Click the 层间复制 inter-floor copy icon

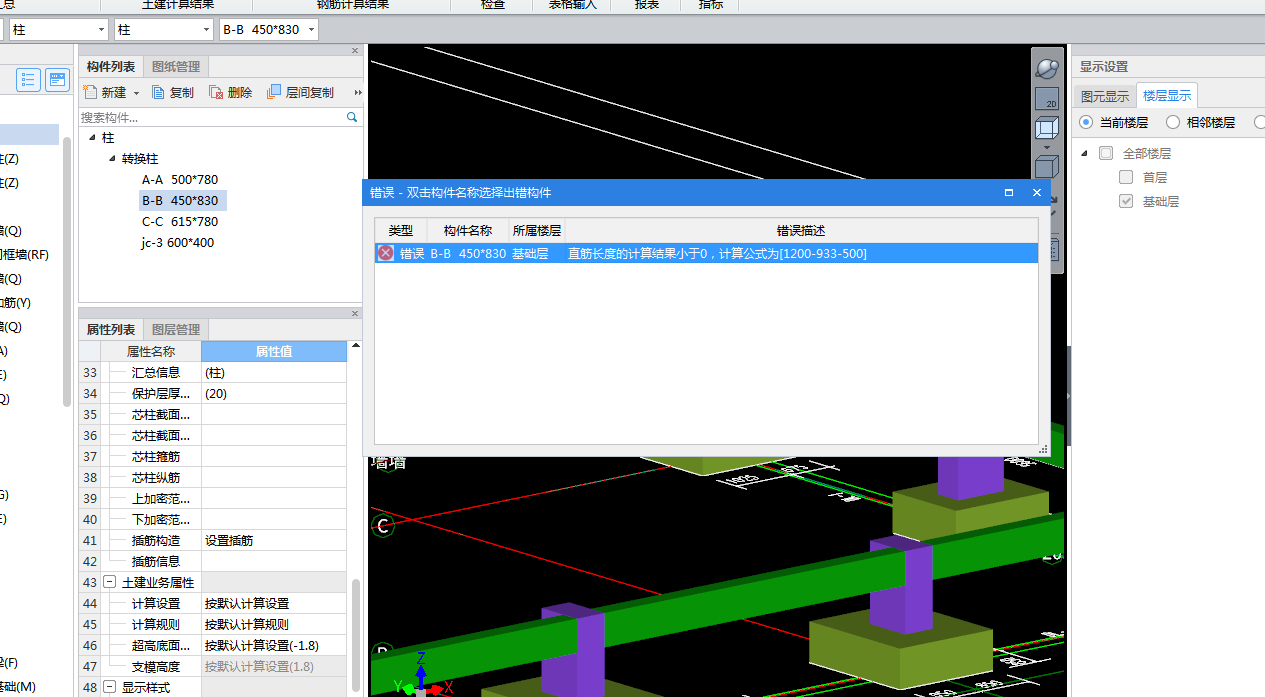[x=274, y=92]
